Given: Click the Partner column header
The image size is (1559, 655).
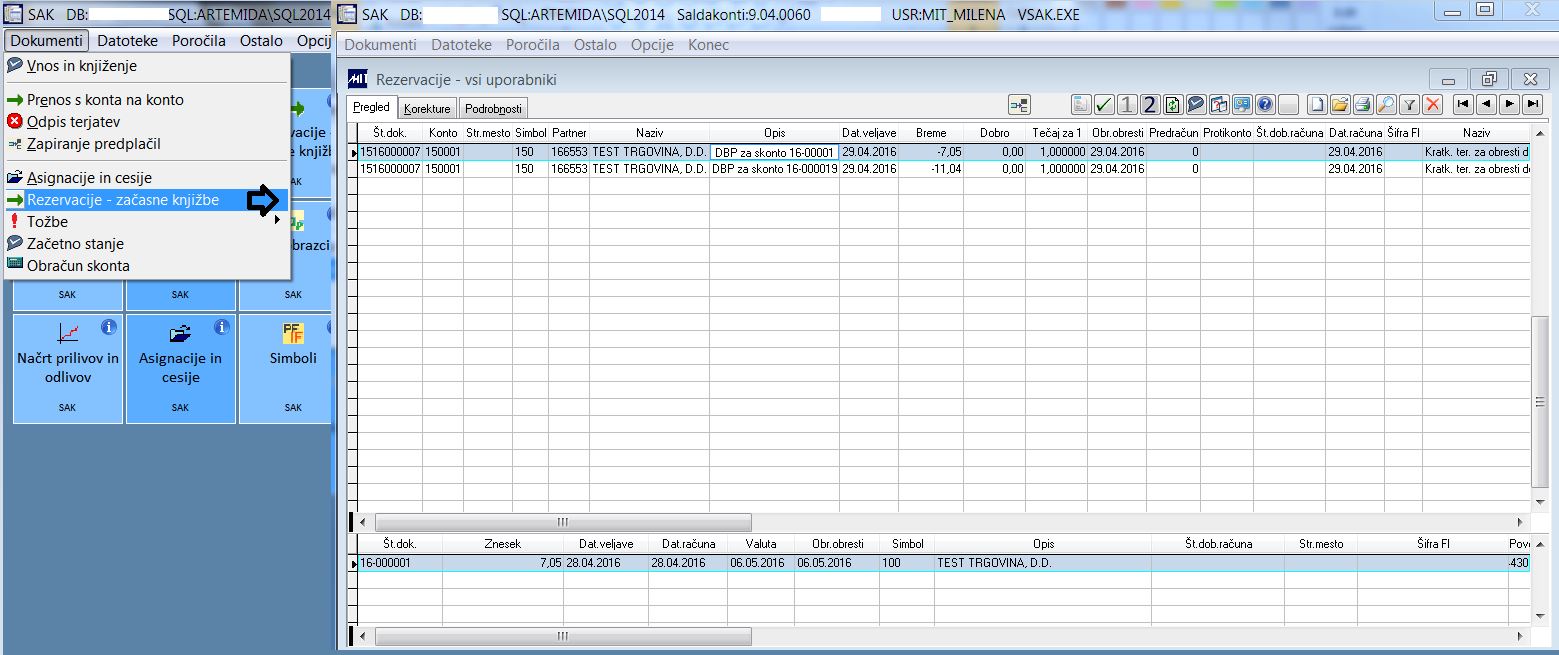Looking at the screenshot, I should click(x=569, y=133).
